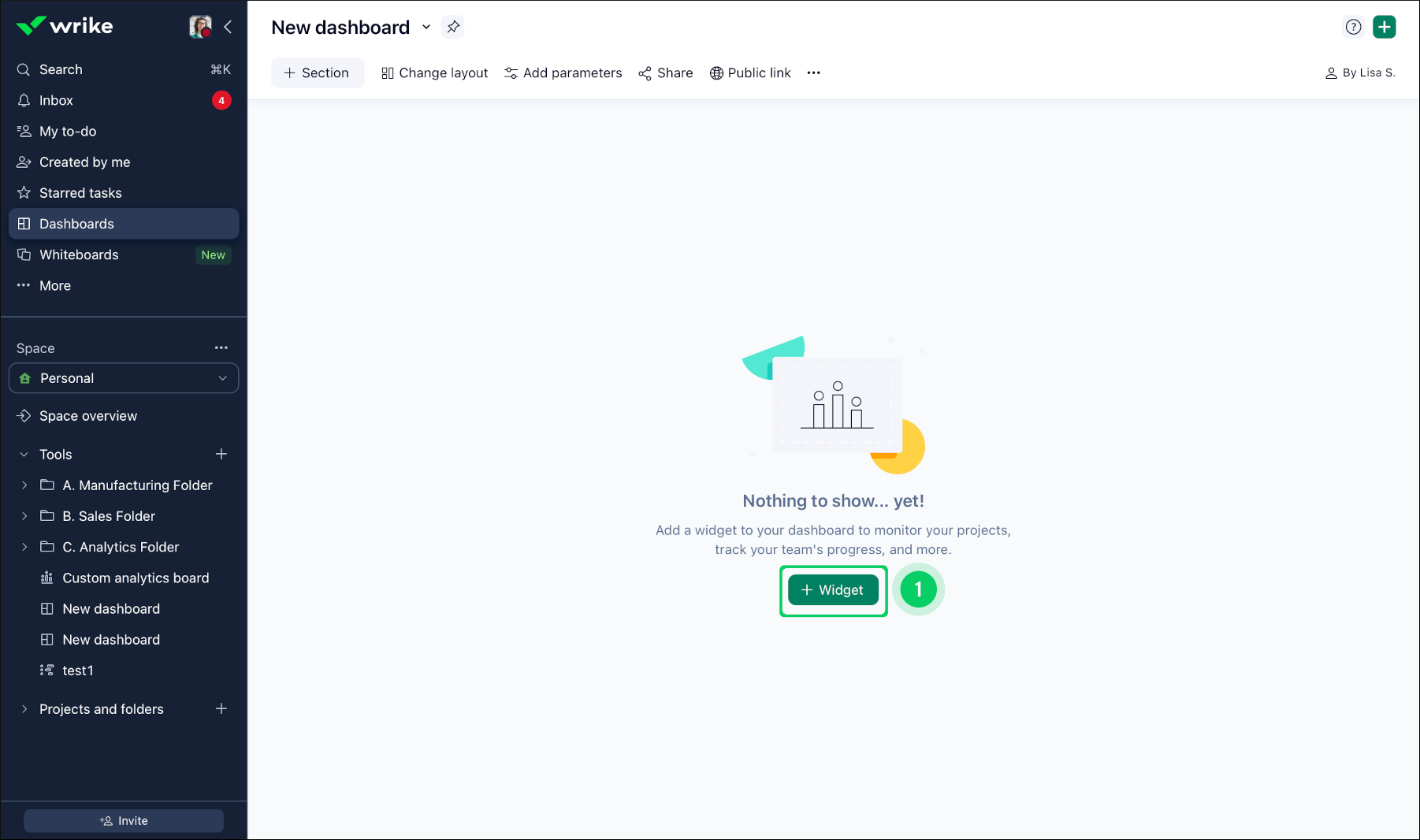
Task: Click the Invite button
Action: point(124,820)
